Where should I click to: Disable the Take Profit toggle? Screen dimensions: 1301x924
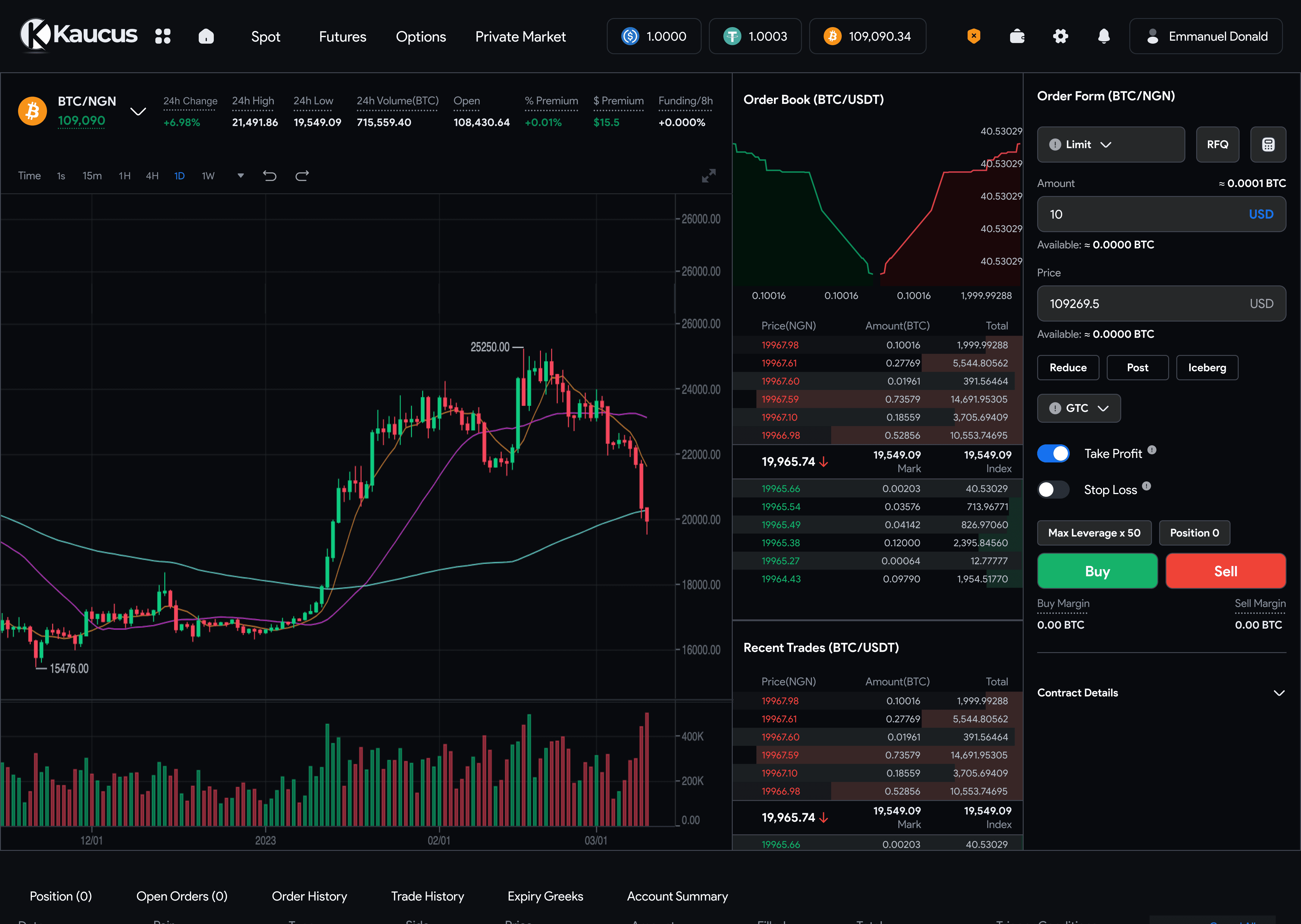coord(1053,453)
